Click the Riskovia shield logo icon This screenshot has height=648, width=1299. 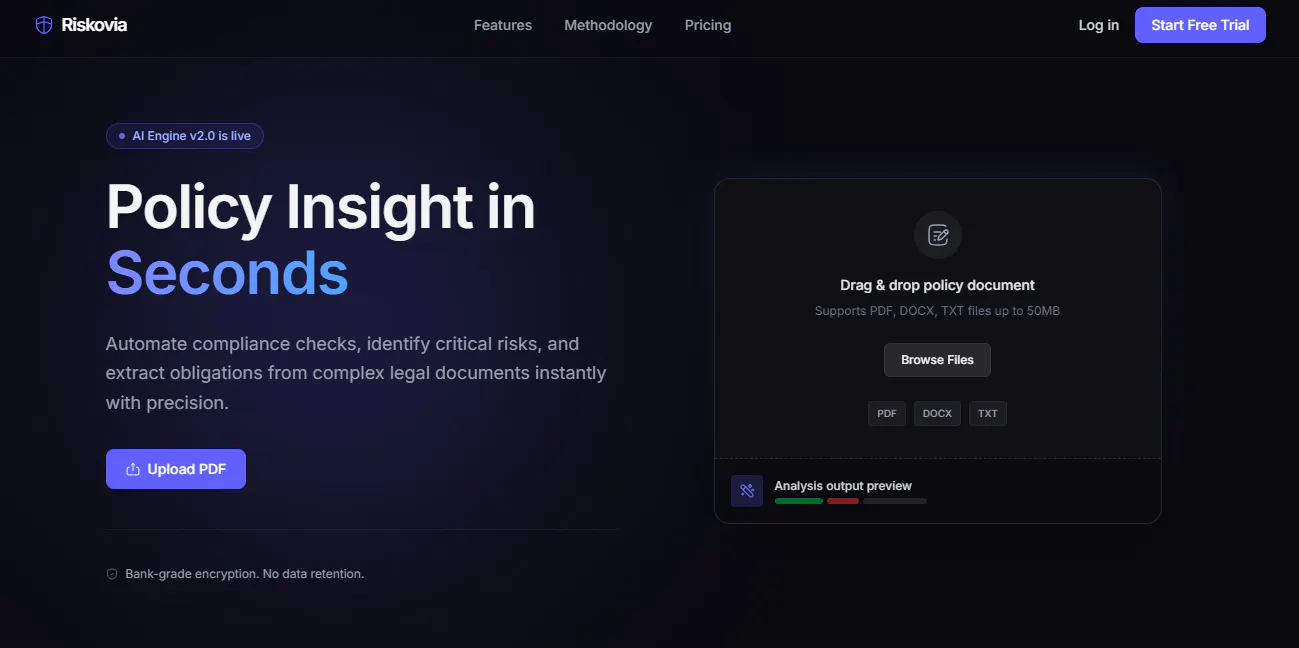click(44, 25)
